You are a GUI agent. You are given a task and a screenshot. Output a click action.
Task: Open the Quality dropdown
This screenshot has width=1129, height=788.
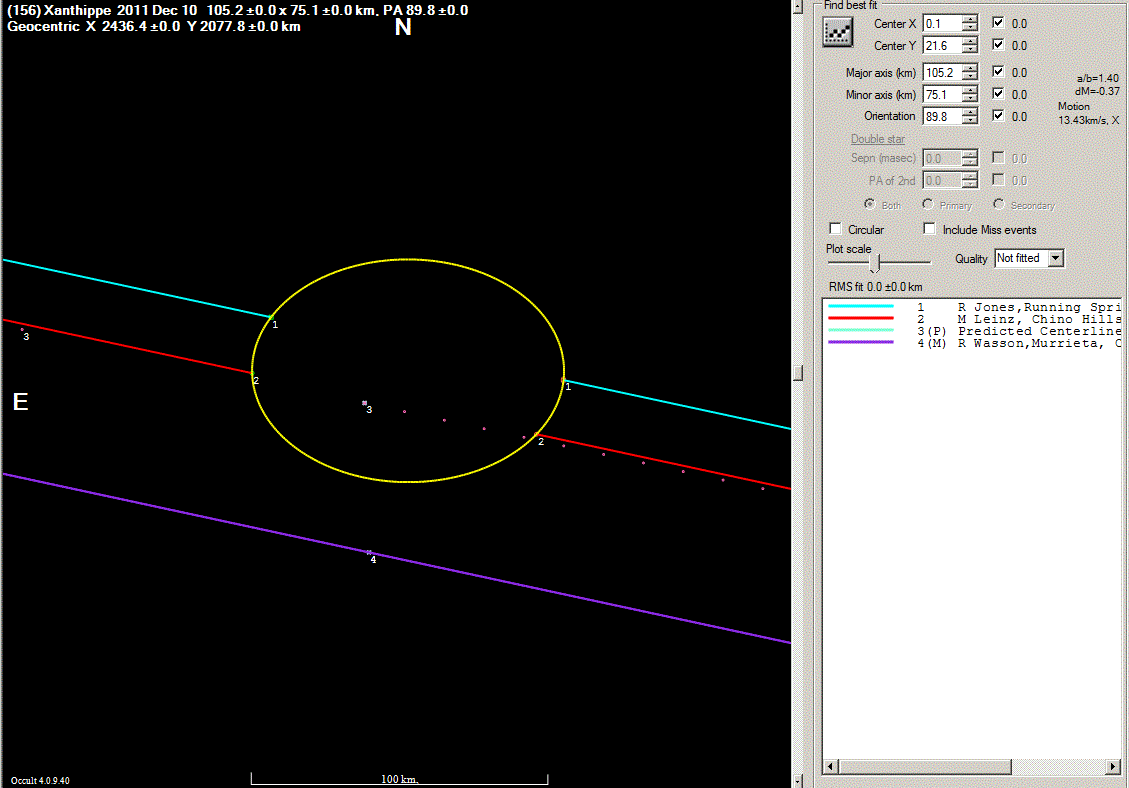point(1055,258)
